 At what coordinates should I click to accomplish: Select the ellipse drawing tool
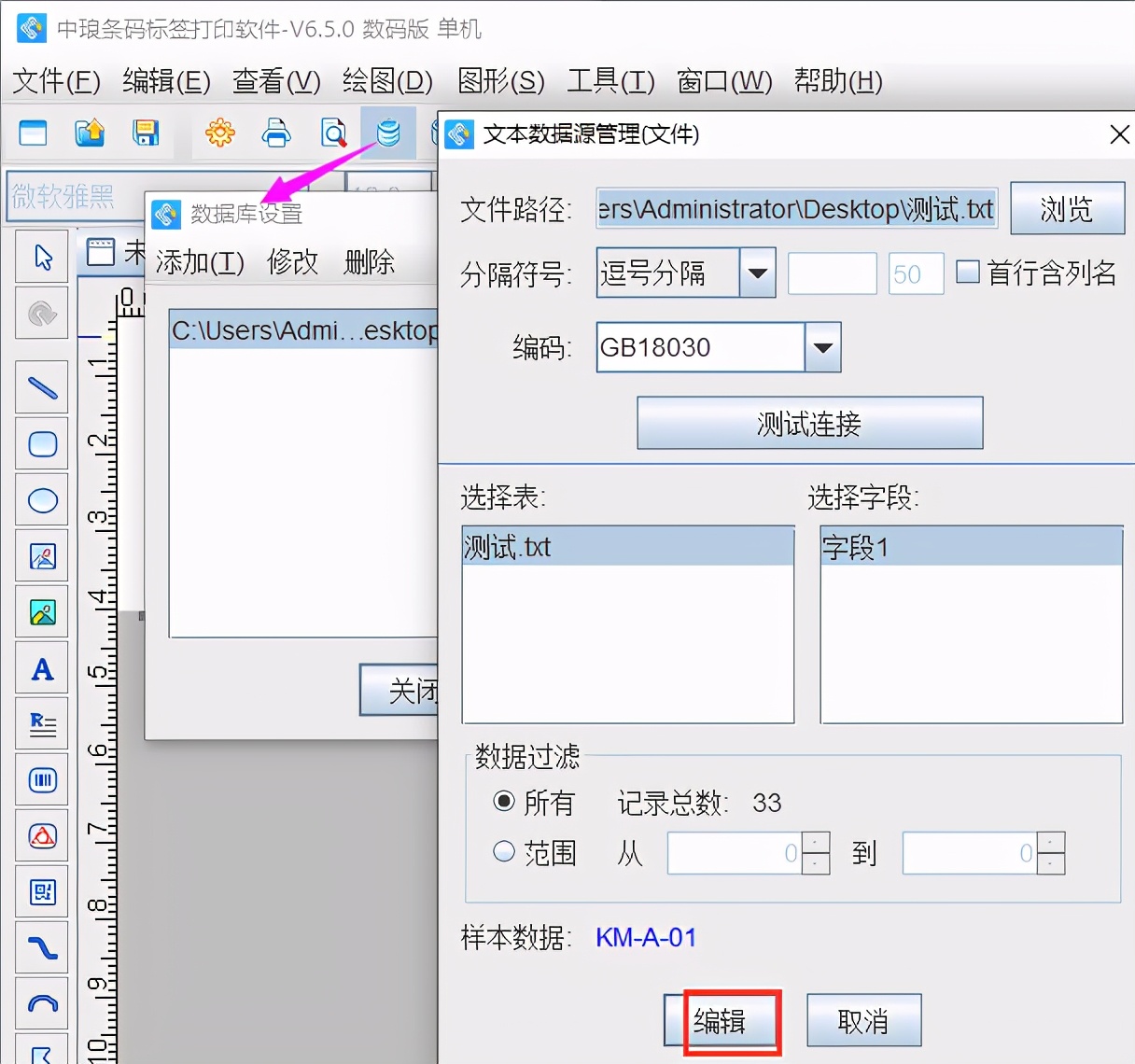click(x=42, y=500)
